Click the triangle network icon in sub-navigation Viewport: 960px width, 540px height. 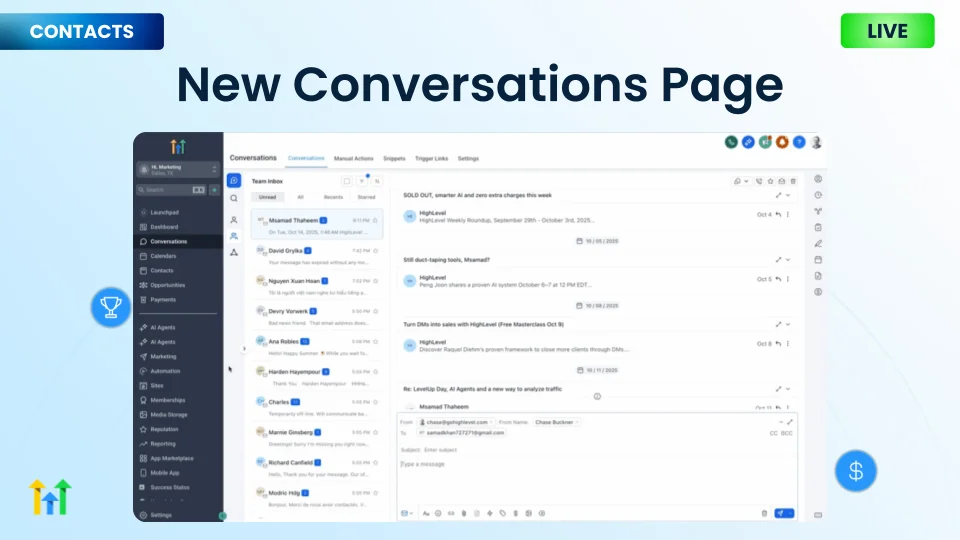234,252
